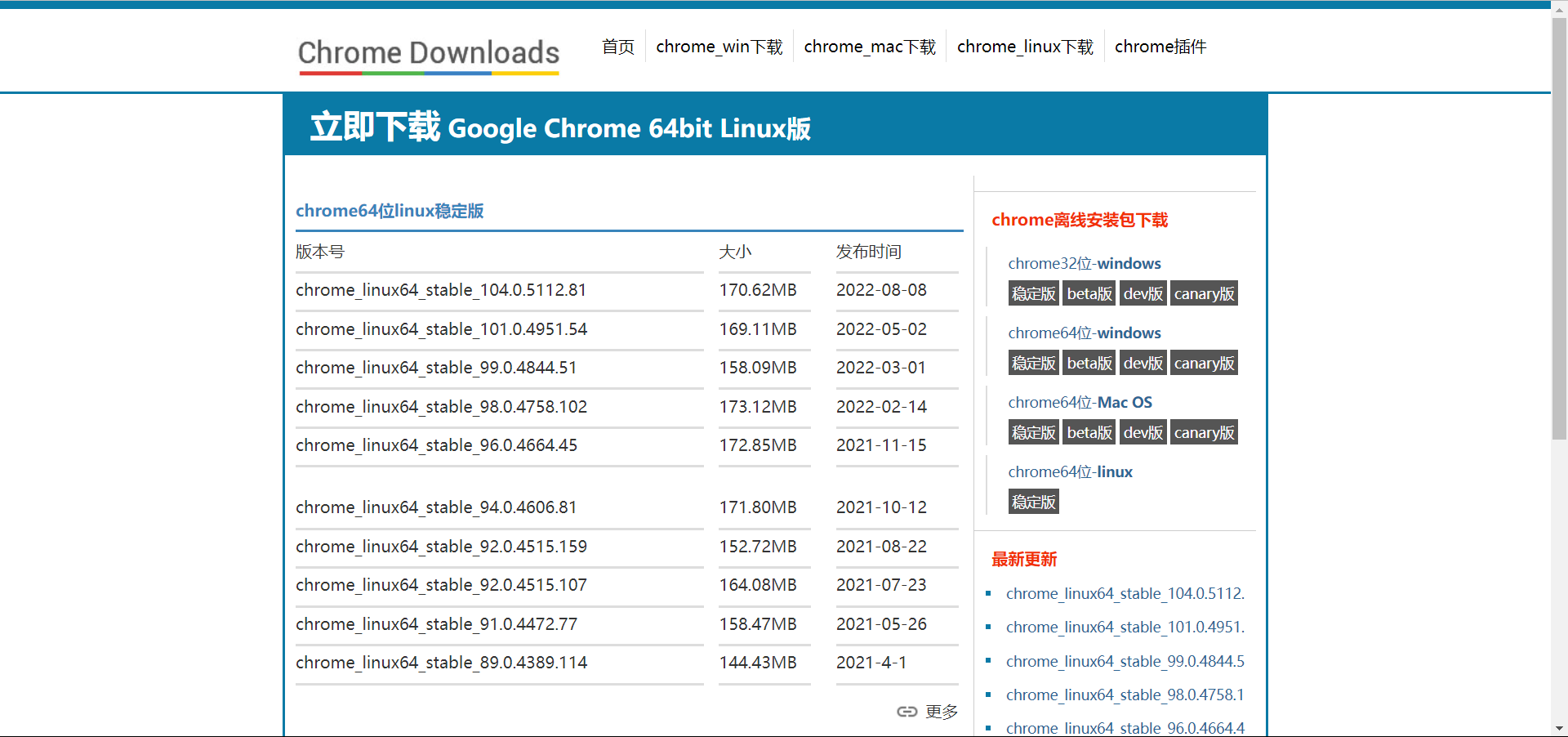Select beta版 under chrome64位-Mac OS
This screenshot has height=737, width=1568.
[x=1089, y=432]
